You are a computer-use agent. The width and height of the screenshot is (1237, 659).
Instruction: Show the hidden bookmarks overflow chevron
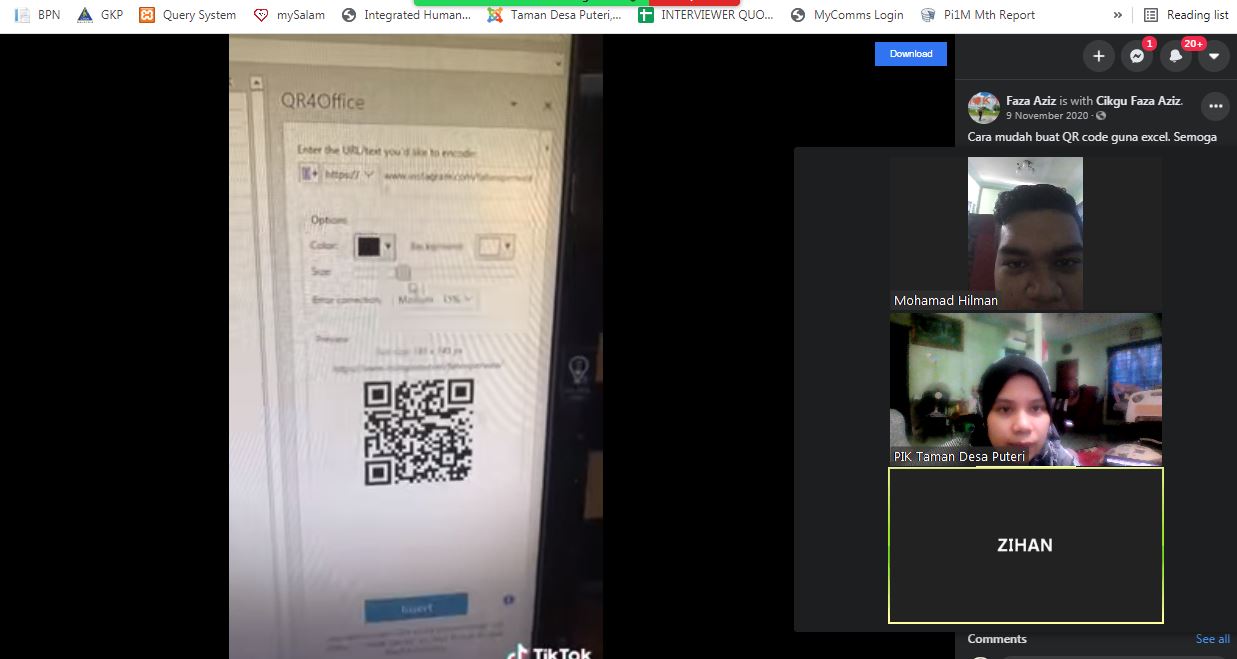[1117, 15]
